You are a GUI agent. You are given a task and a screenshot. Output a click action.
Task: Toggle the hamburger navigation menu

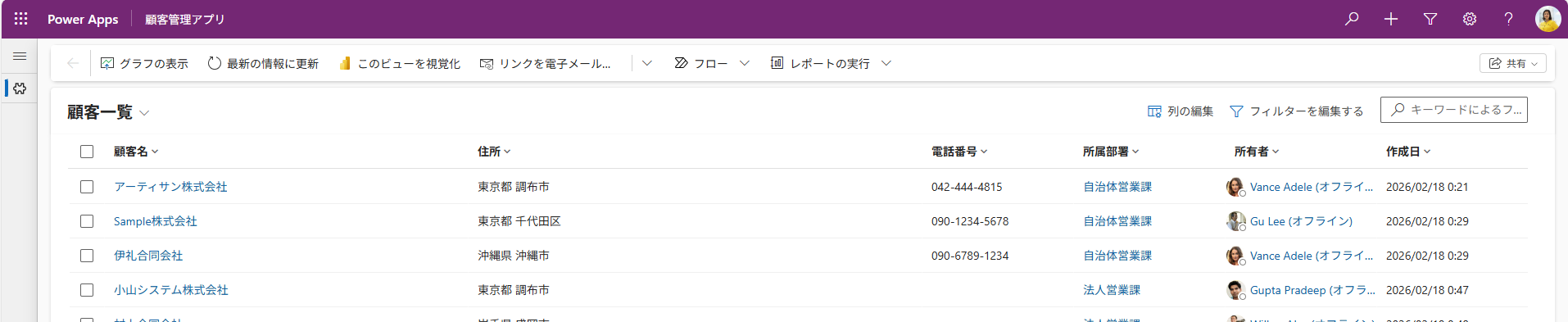(x=20, y=56)
